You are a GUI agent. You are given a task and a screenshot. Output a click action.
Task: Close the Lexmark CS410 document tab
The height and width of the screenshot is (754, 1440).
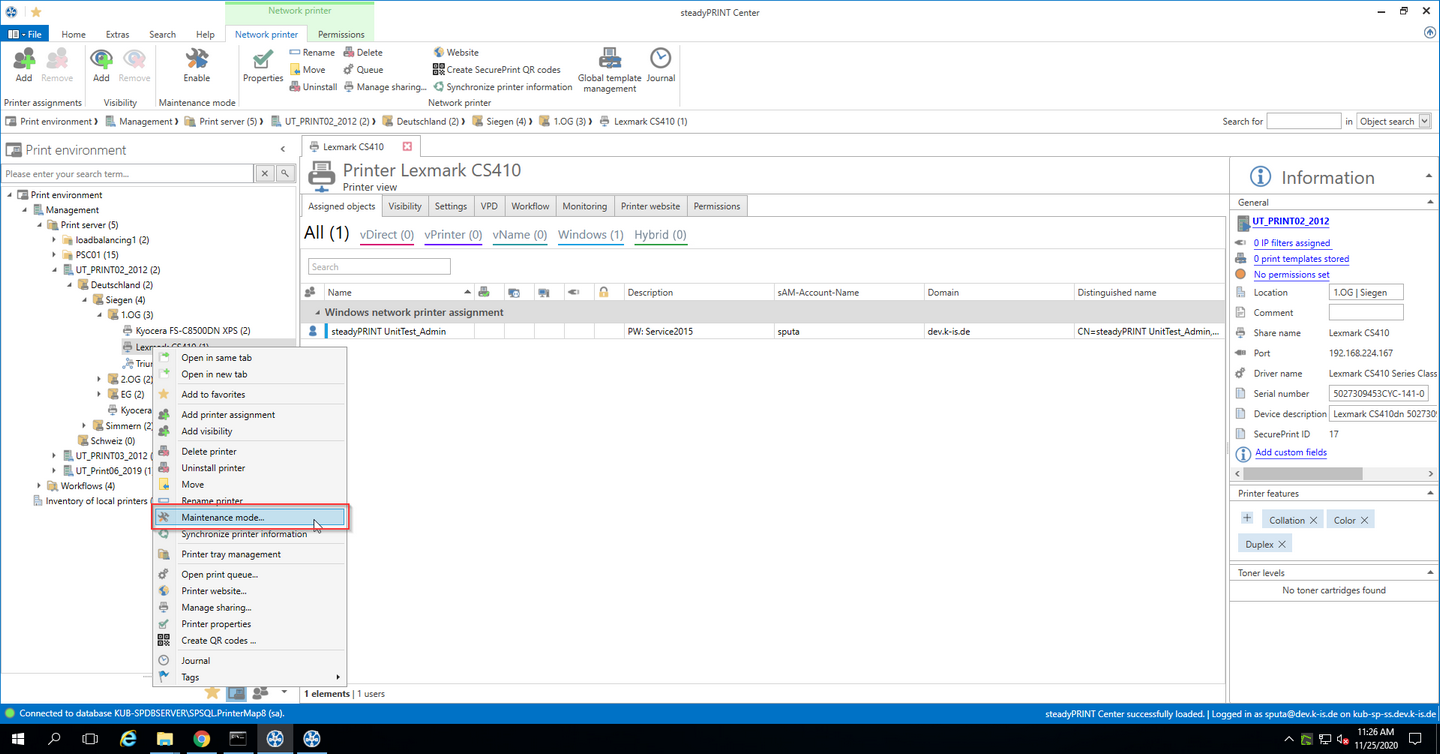pyautogui.click(x=407, y=146)
